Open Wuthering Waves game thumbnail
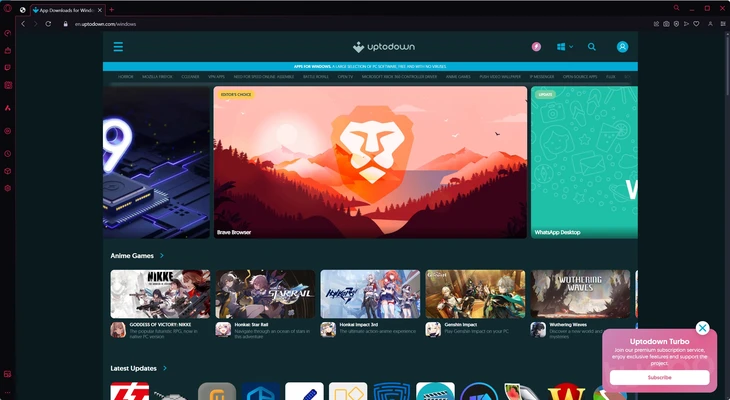730x400 pixels. point(580,294)
